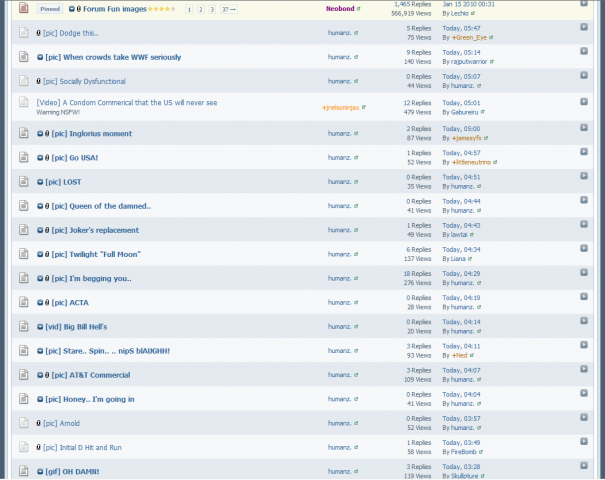Open the 'Forum Fun images' pinned thread
Screen dimensions: 605x480
click(x=115, y=9)
